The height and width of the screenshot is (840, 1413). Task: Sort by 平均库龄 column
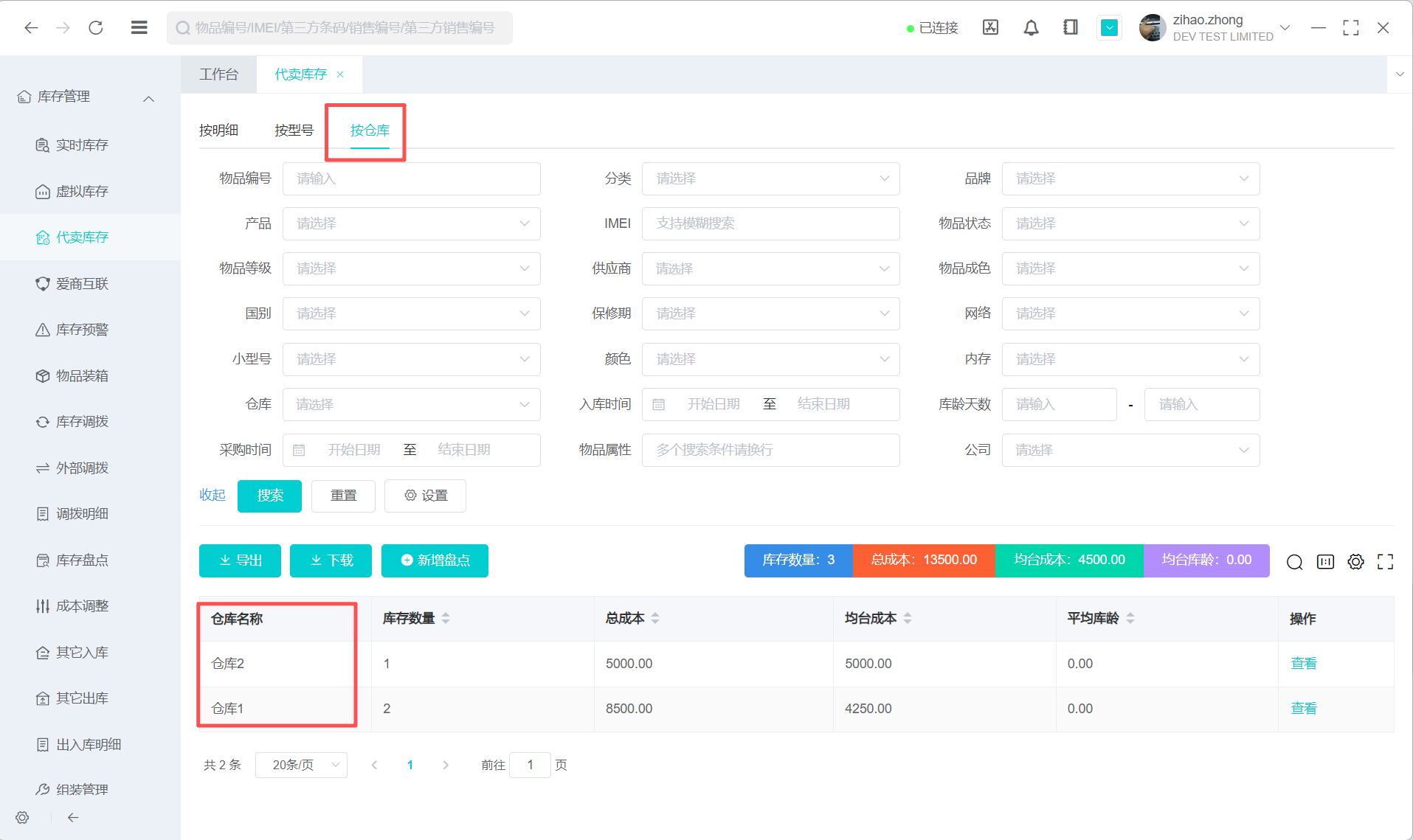coord(1130,619)
